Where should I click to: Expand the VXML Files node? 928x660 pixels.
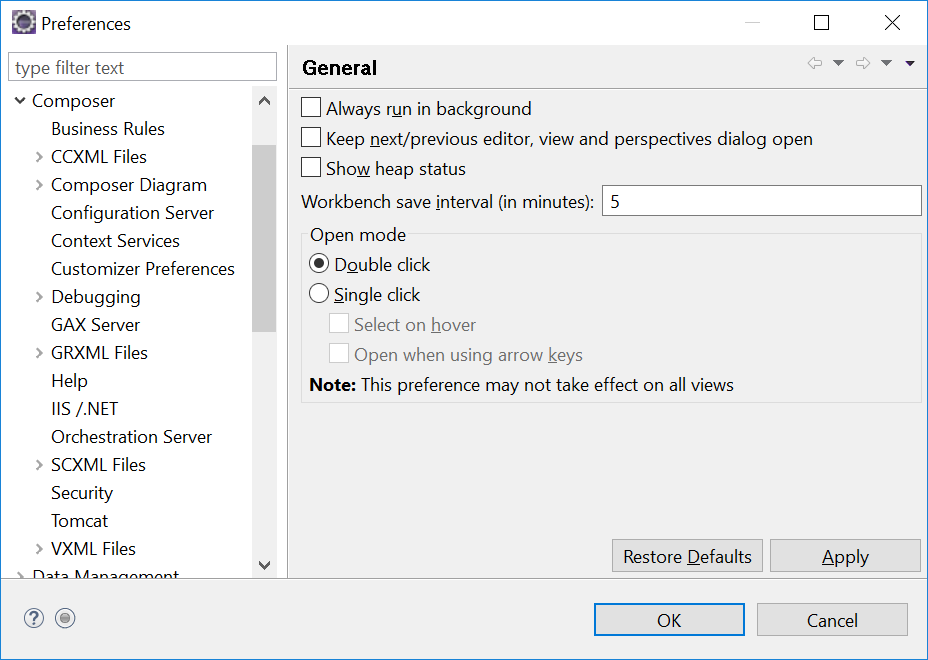click(x=39, y=549)
